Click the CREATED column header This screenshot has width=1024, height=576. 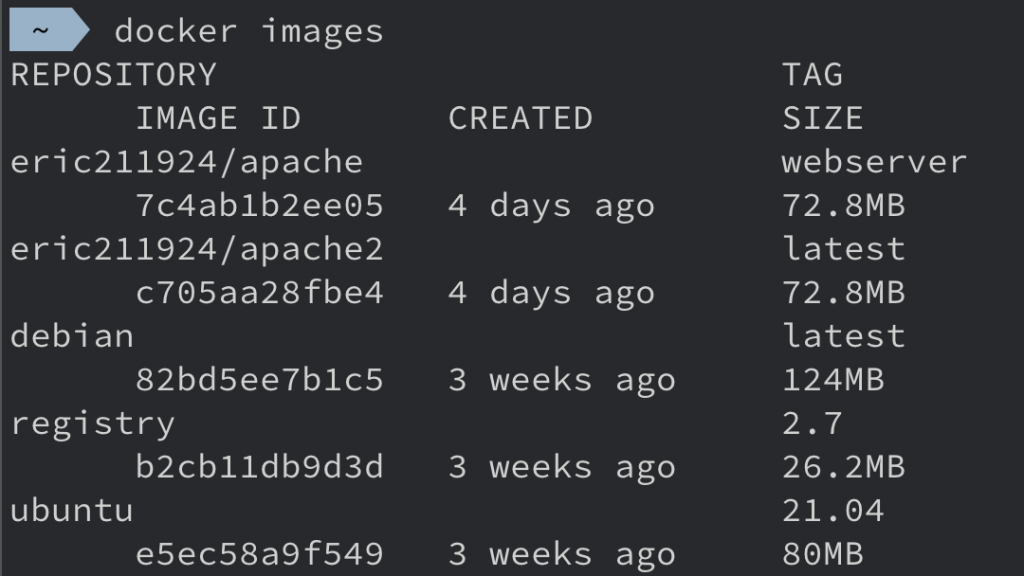(x=520, y=118)
